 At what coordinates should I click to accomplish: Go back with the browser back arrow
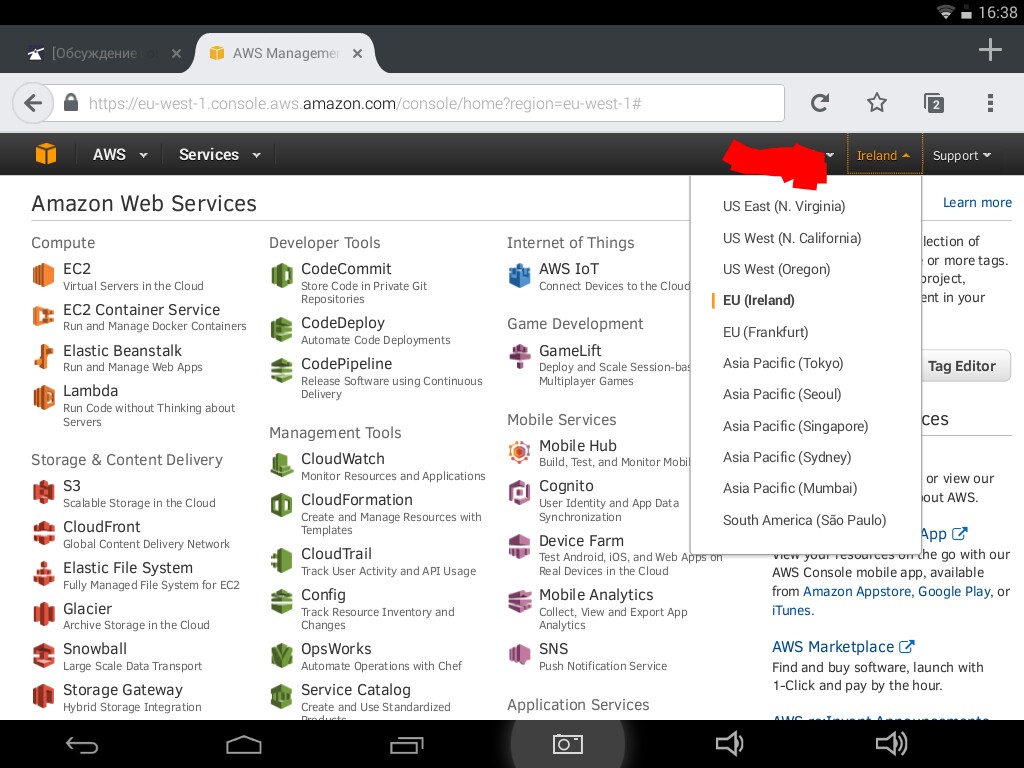[33, 103]
